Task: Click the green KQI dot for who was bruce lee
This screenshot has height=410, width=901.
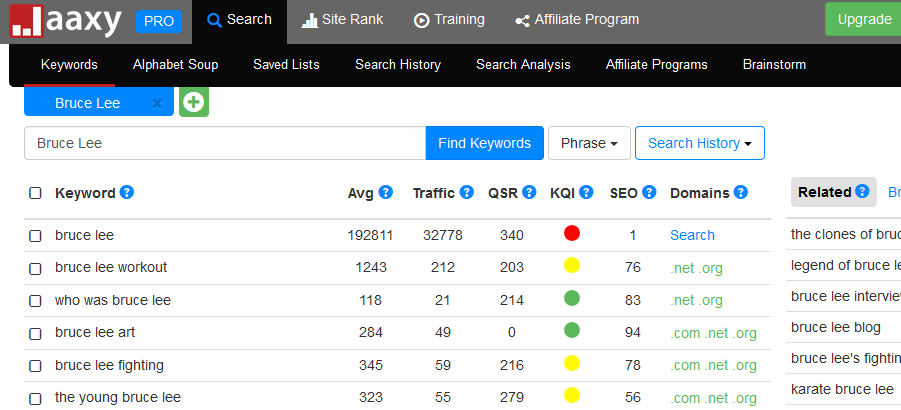Action: 572,298
